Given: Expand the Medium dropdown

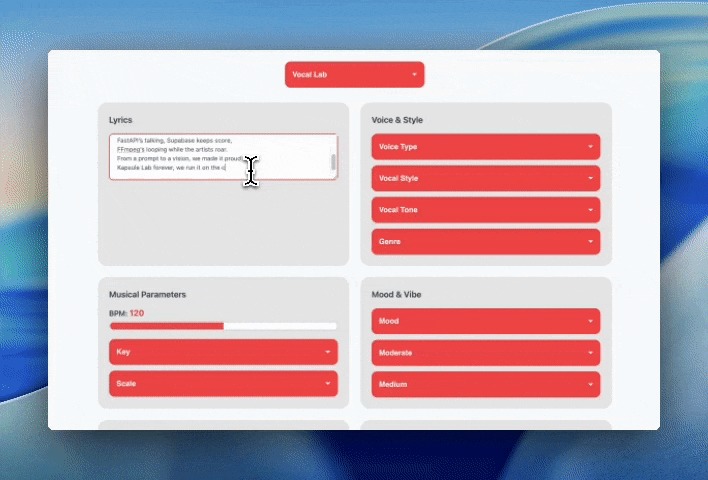Looking at the screenshot, I should click(x=486, y=384).
